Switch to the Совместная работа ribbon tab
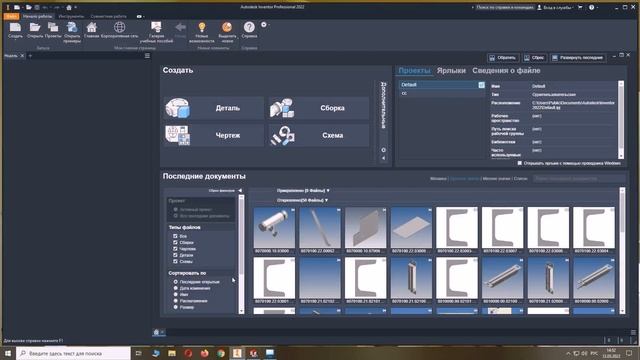640x360 pixels. click(109, 16)
